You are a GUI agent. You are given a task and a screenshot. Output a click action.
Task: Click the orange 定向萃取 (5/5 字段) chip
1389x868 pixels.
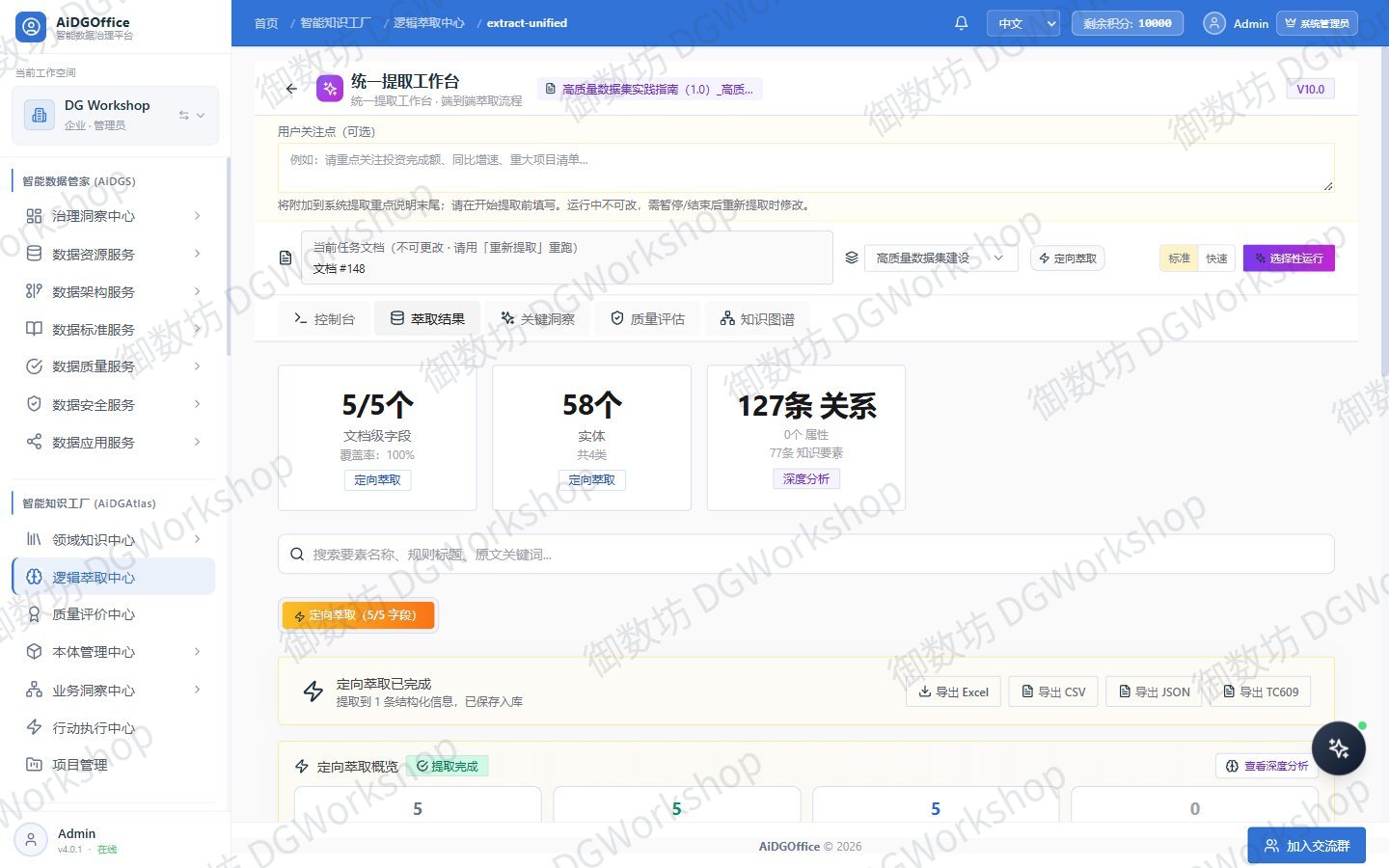(x=358, y=615)
